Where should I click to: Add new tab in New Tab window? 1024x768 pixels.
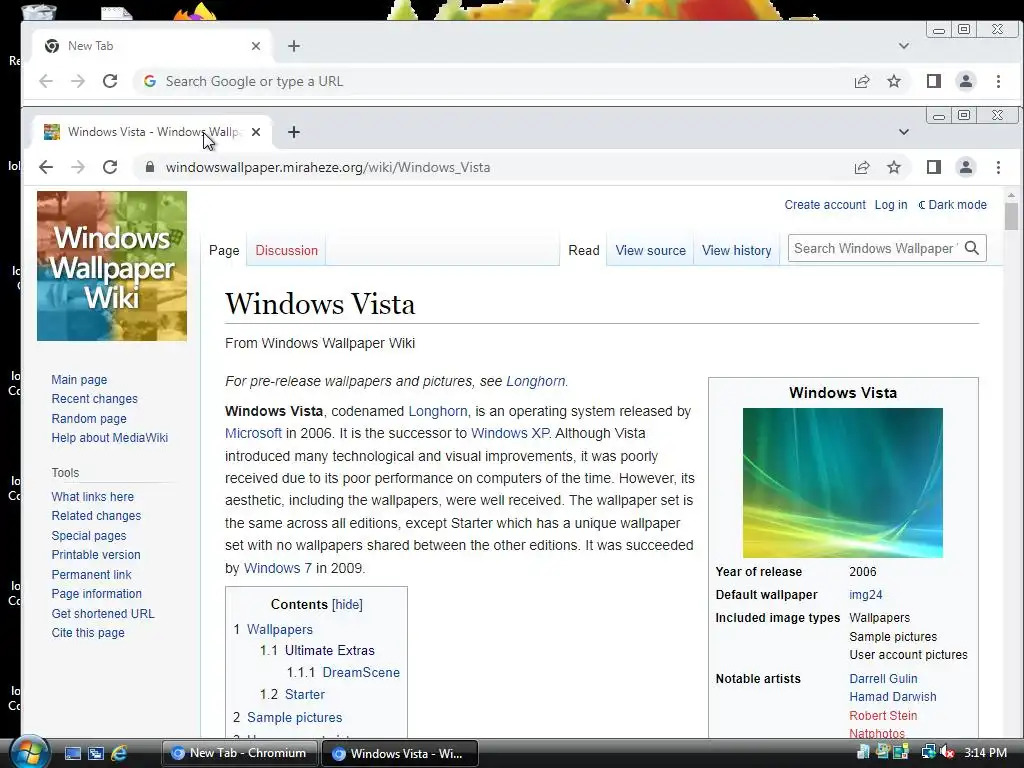coord(294,46)
